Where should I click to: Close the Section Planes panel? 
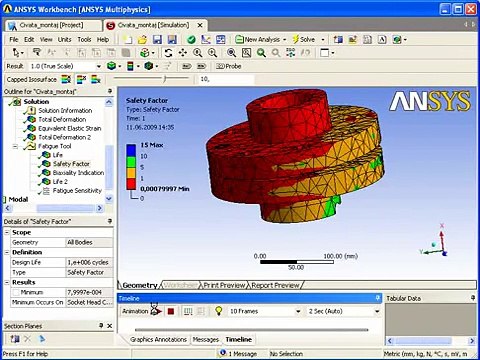coord(109,326)
